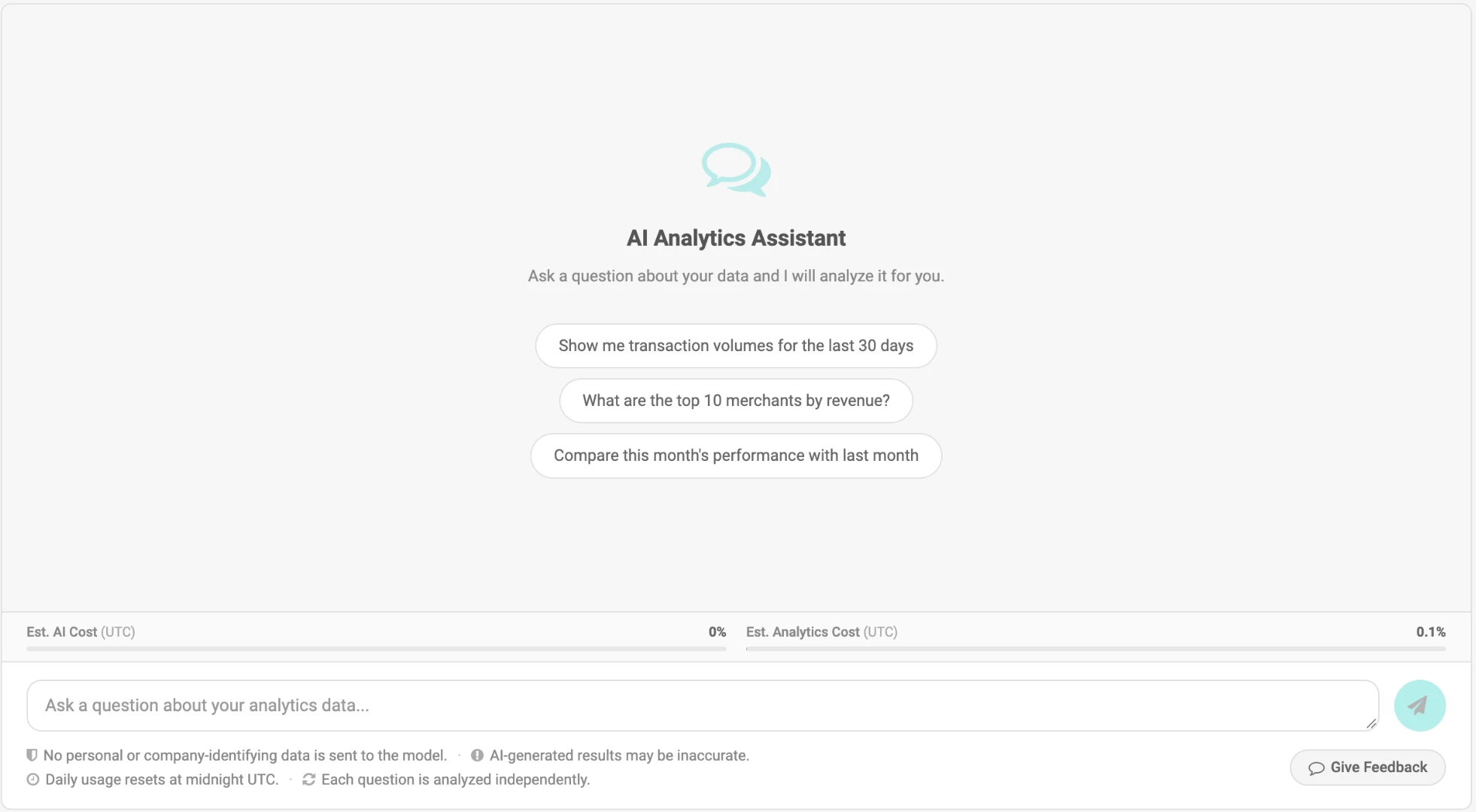Click "Each question is analyzed independently." text
This screenshot has width=1476, height=812.
(x=455, y=780)
